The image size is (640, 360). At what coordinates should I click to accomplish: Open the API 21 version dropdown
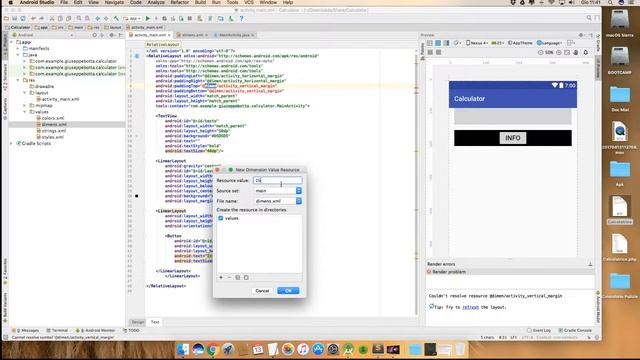498,43
